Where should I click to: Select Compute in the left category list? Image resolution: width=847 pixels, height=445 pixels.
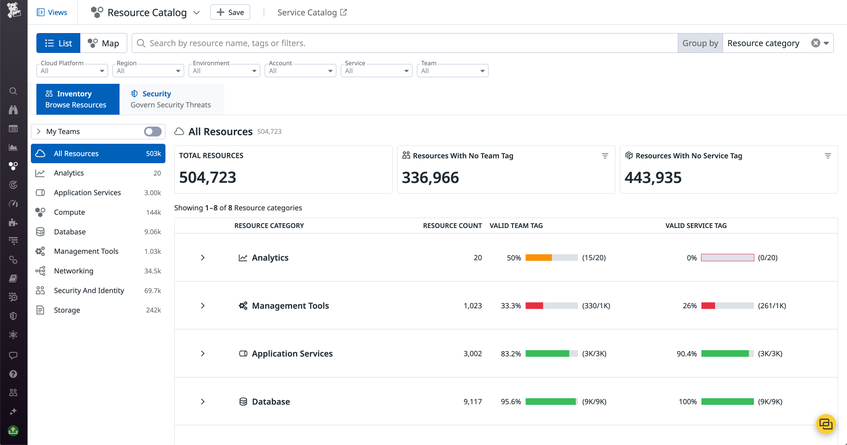point(98,212)
